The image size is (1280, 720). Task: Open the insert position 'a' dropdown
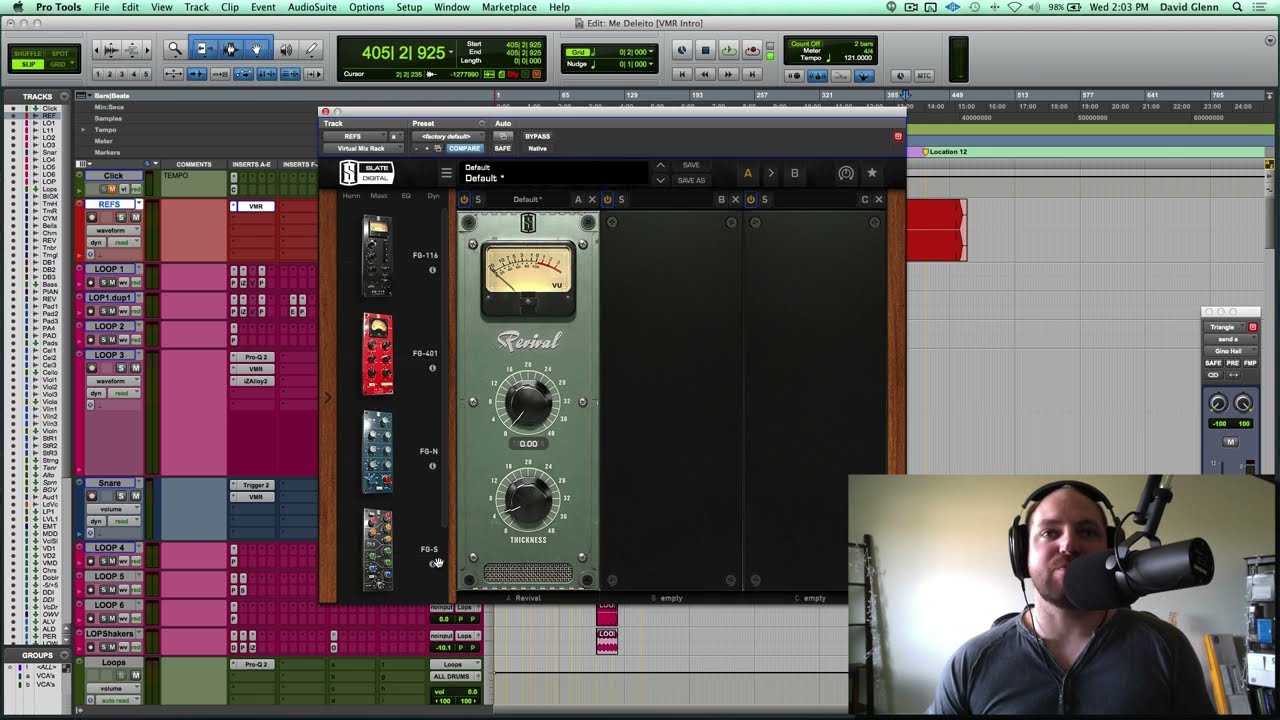[394, 136]
